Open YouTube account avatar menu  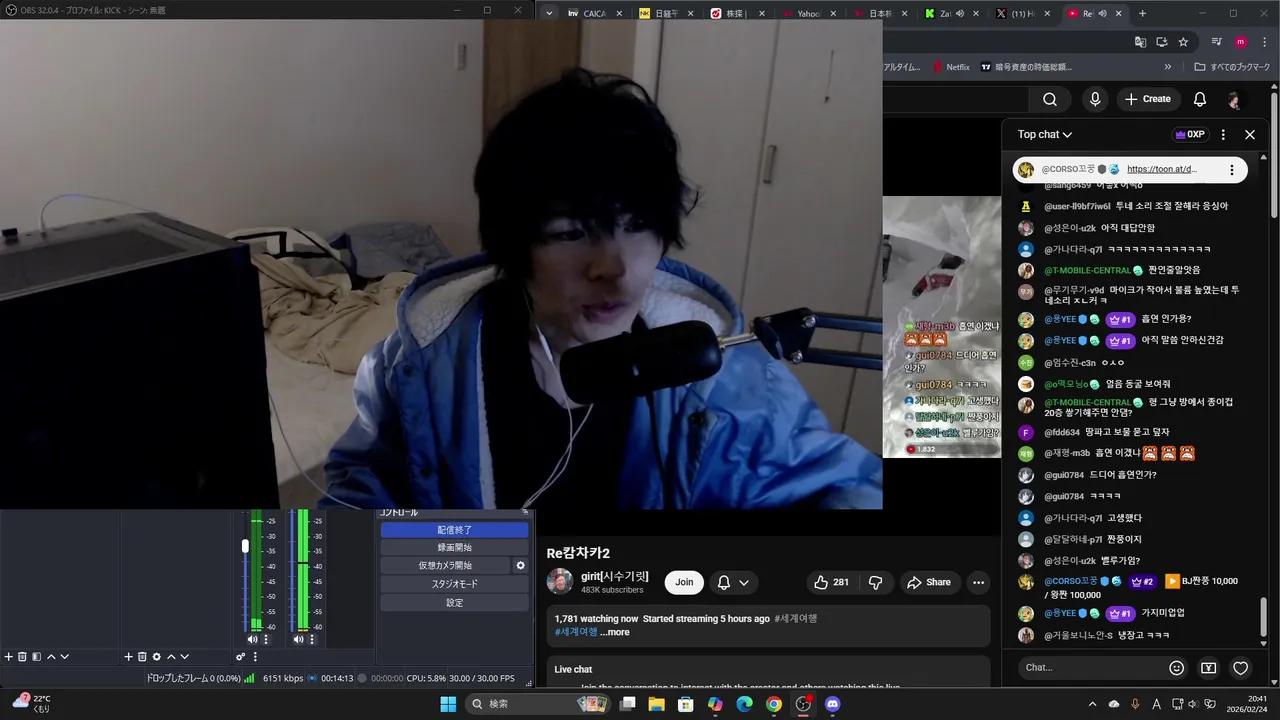pos(1235,99)
